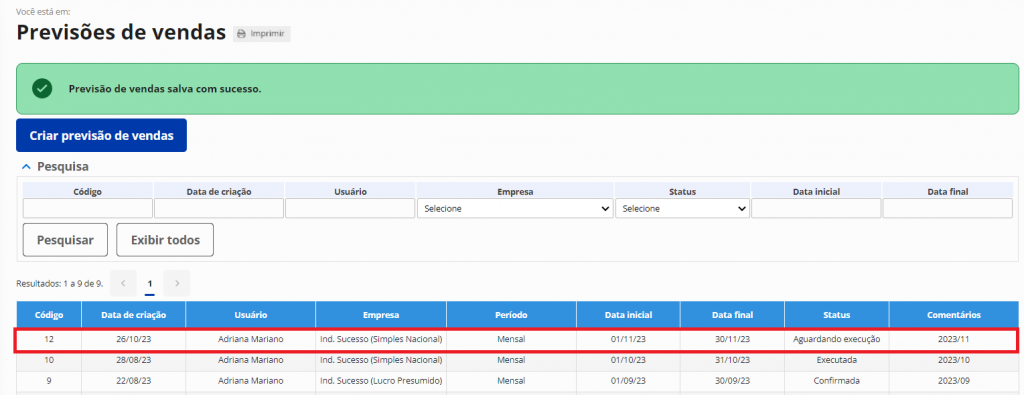Open the Empresa dropdown
Screen dimensions: 1024x395
[x=515, y=208]
